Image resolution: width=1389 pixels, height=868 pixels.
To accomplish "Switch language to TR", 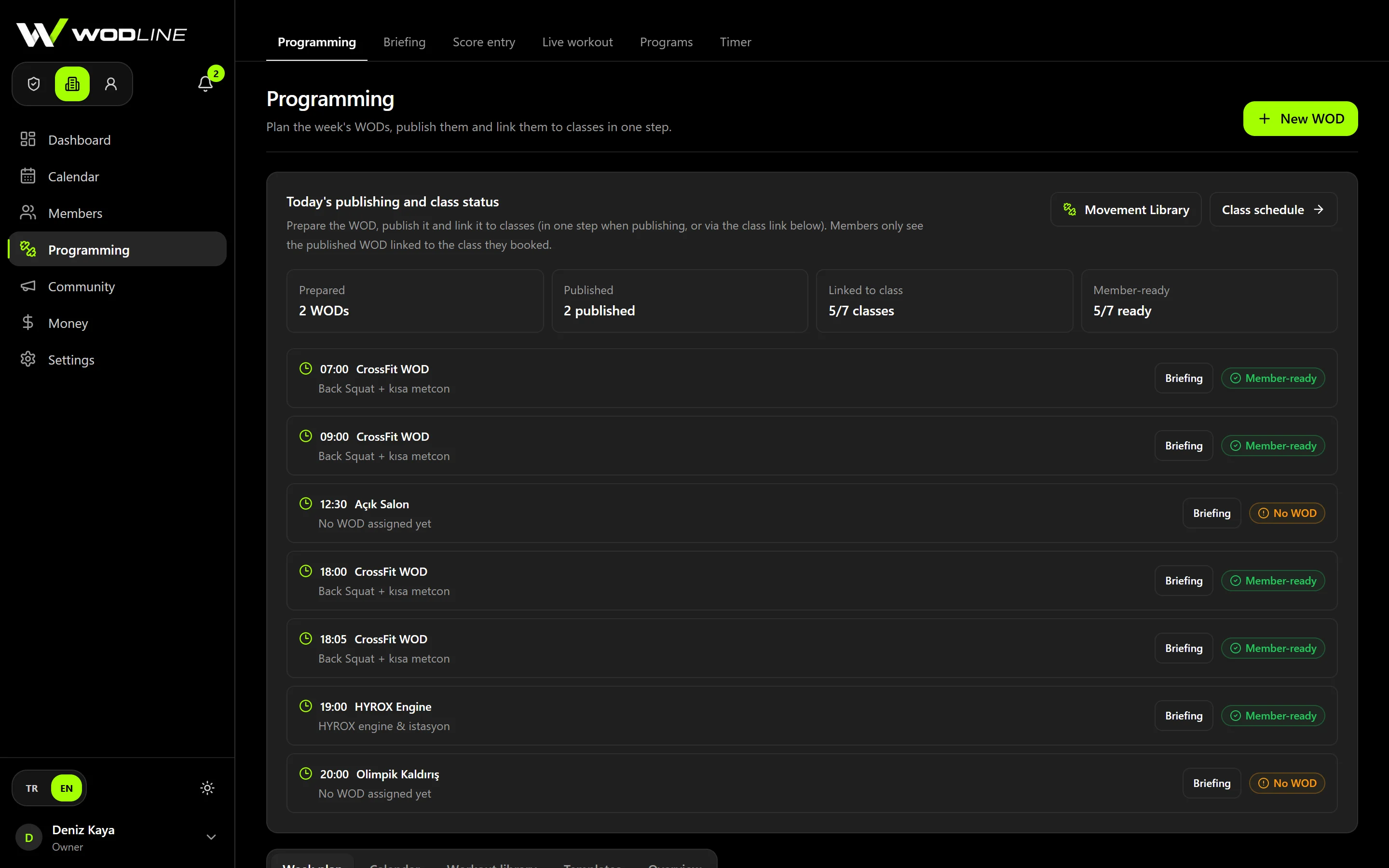I will pyautogui.click(x=32, y=788).
